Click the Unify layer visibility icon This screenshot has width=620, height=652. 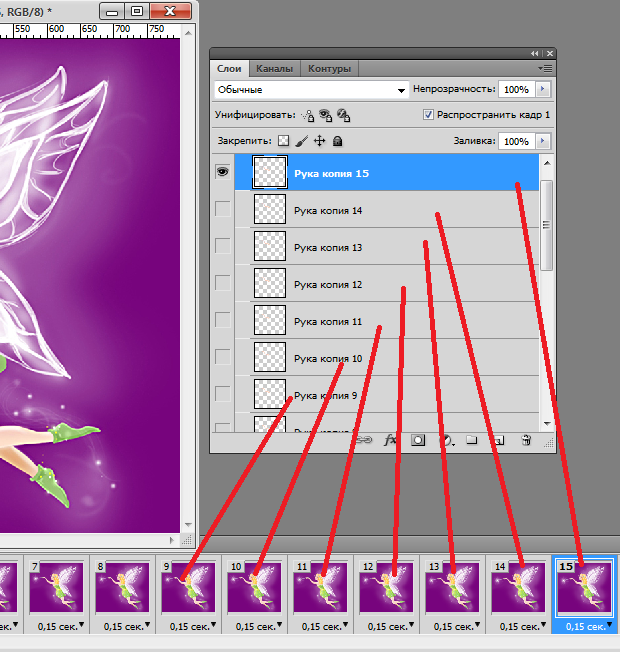click(x=326, y=115)
